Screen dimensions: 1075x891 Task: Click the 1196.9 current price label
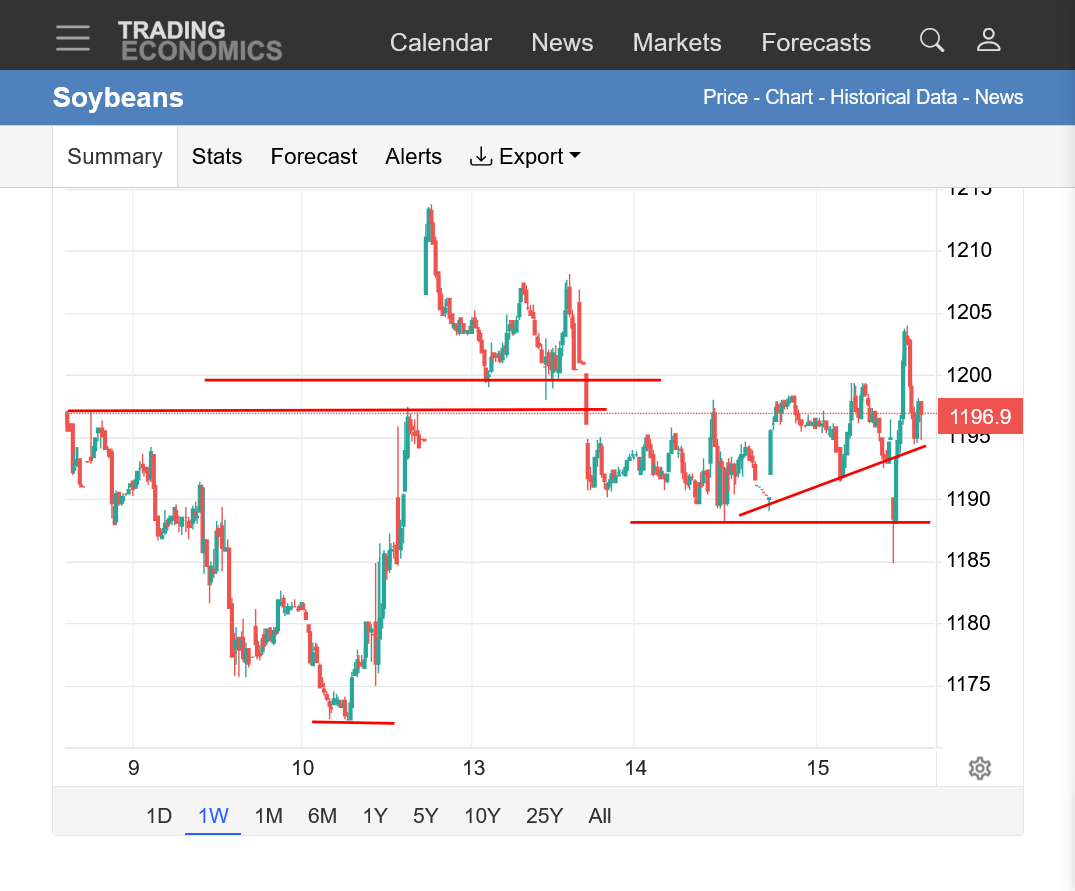point(980,416)
